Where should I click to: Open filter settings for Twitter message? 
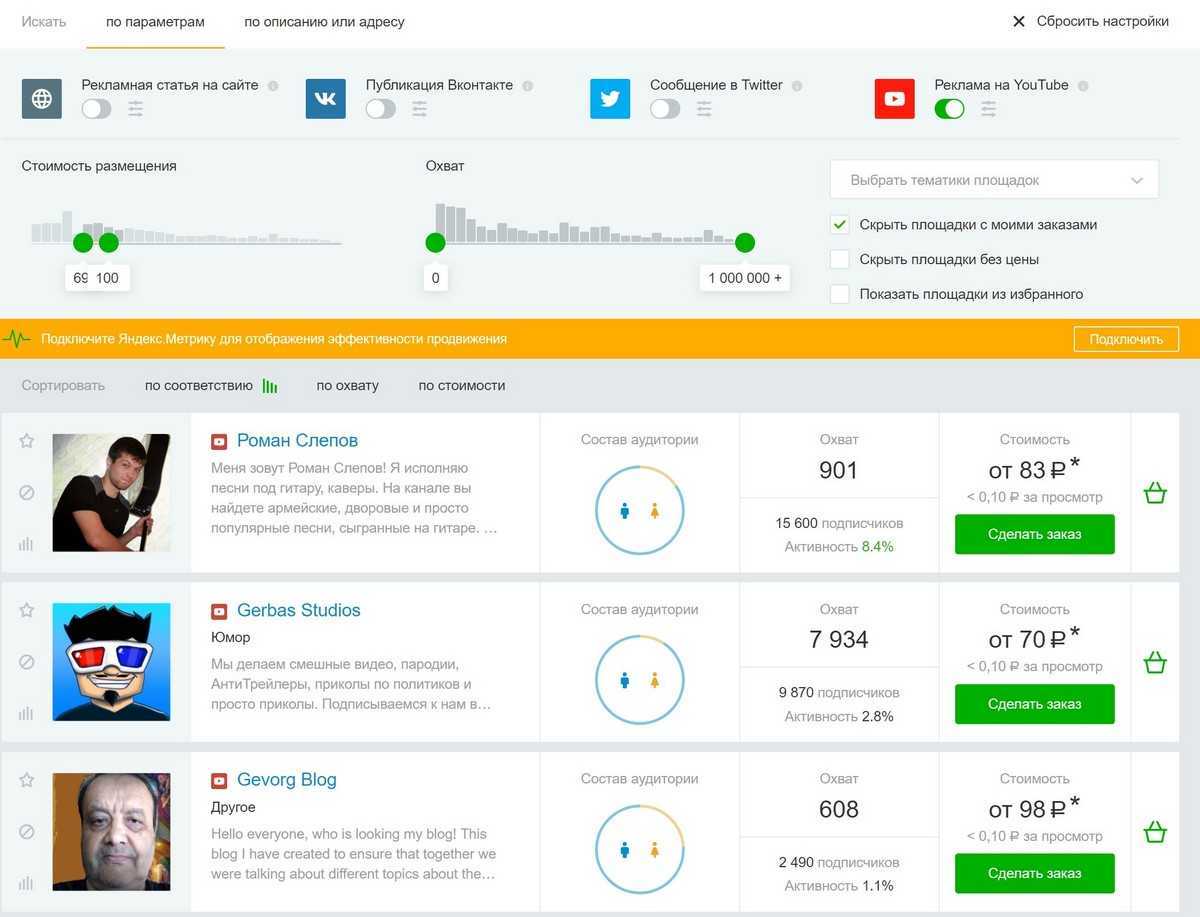tap(704, 109)
